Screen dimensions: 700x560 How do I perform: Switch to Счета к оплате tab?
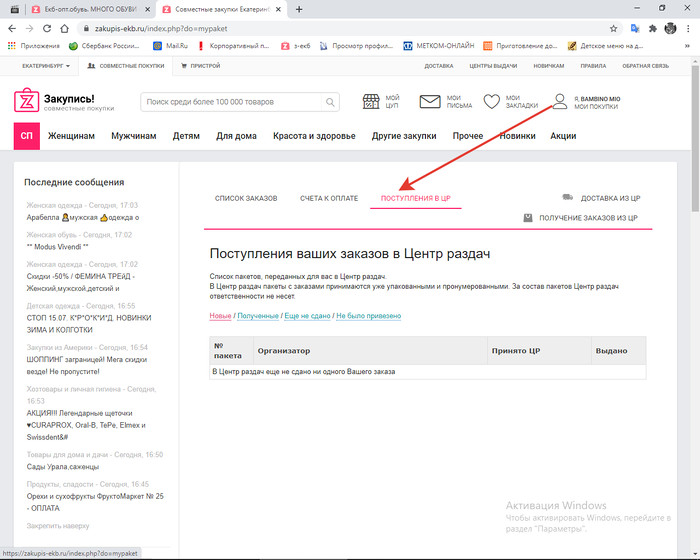[x=329, y=198]
